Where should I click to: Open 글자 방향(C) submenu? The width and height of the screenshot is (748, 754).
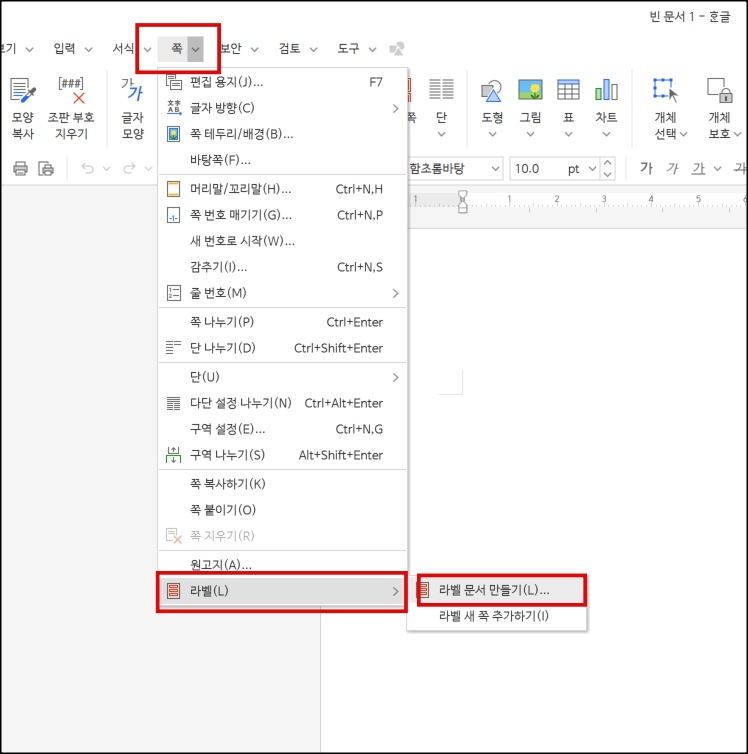pyautogui.click(x=283, y=108)
